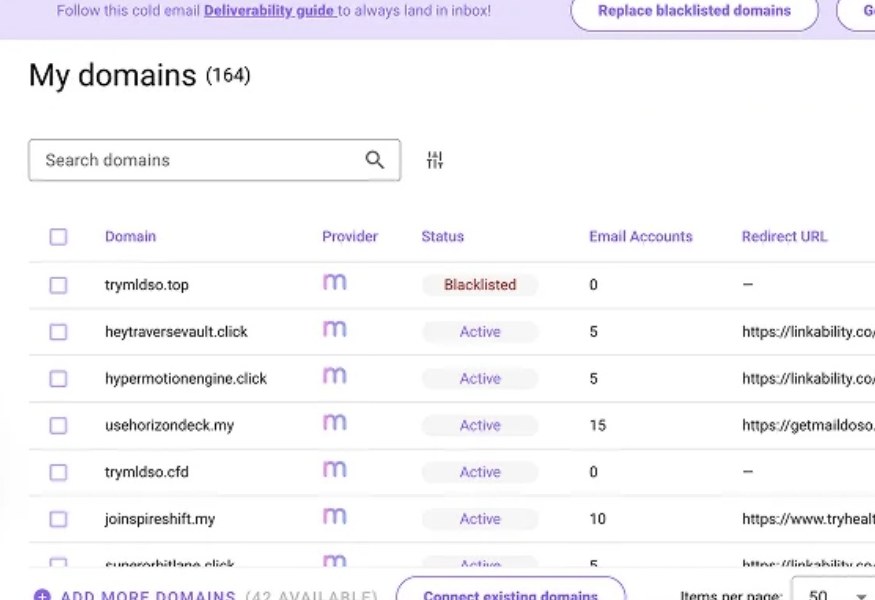
Task: Click the plus icon beside Add More Domains
Action: (42, 595)
